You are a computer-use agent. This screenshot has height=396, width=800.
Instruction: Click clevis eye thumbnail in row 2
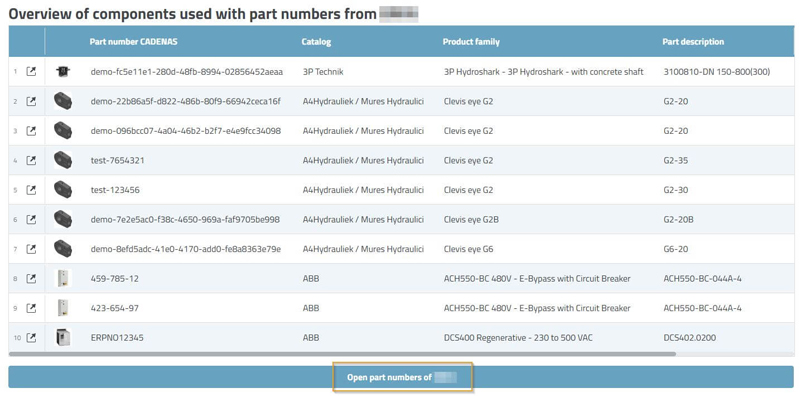pyautogui.click(x=63, y=101)
